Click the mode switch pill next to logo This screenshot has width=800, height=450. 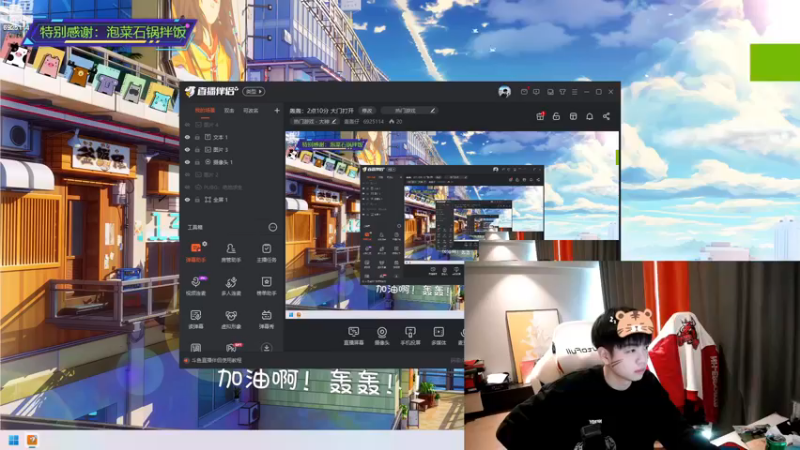(254, 92)
